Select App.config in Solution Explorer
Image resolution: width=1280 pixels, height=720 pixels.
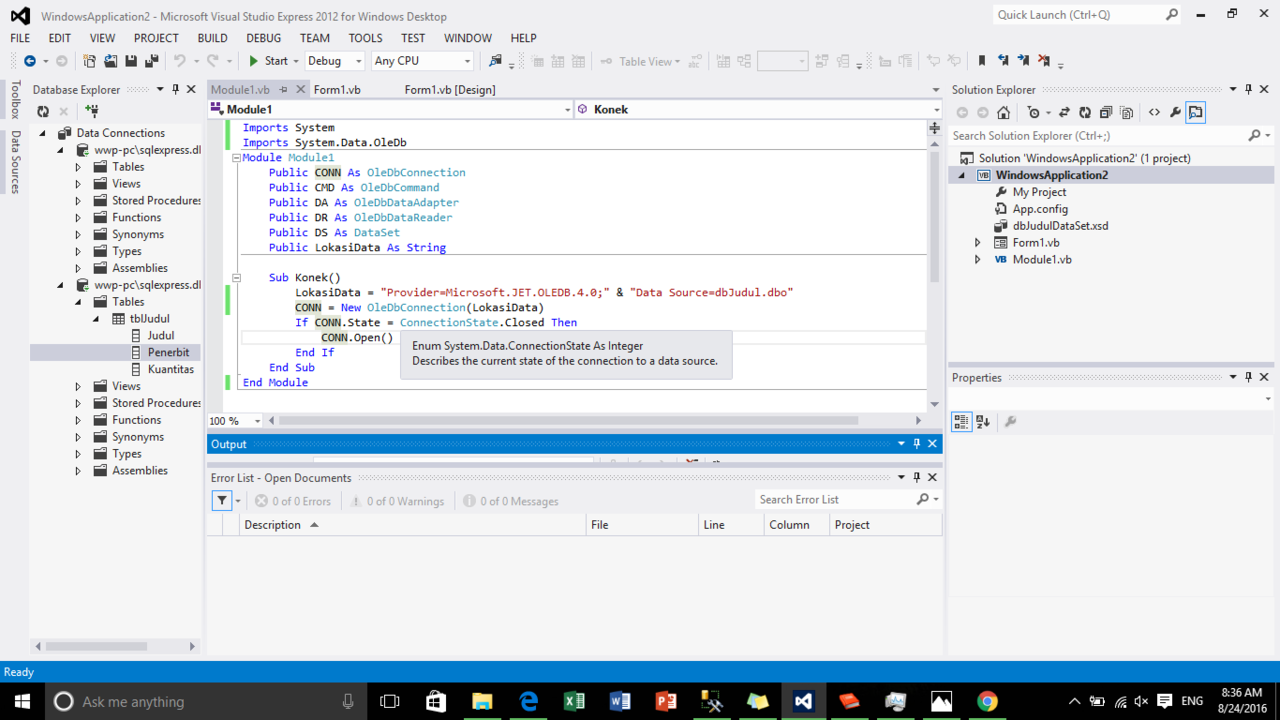(x=1040, y=209)
